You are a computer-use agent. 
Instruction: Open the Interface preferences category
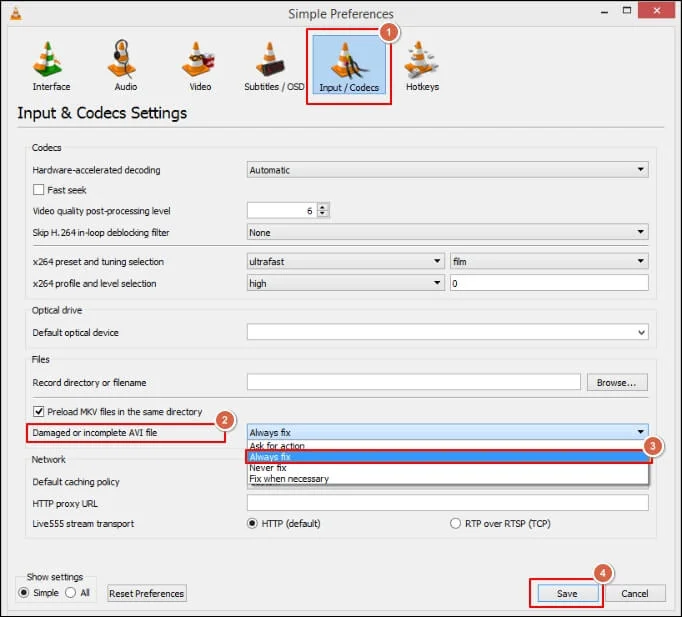[x=51, y=66]
